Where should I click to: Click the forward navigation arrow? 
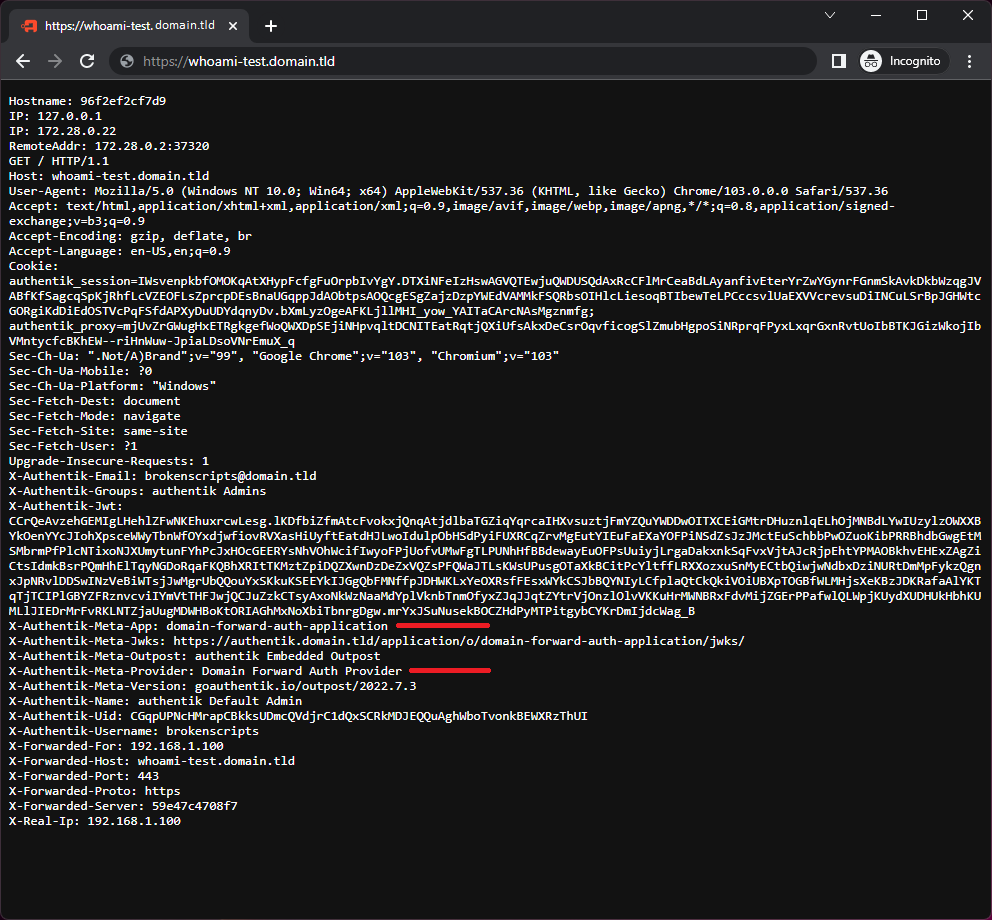(x=55, y=61)
